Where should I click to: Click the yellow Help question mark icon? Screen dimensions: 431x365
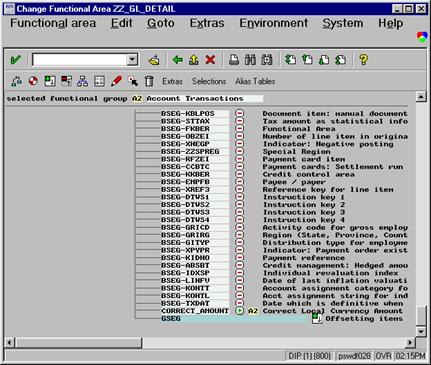pyautogui.click(x=363, y=60)
